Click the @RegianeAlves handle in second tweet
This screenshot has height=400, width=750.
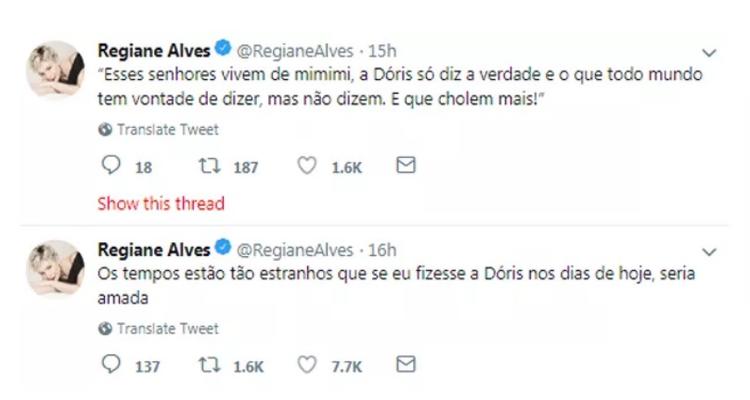point(296,247)
